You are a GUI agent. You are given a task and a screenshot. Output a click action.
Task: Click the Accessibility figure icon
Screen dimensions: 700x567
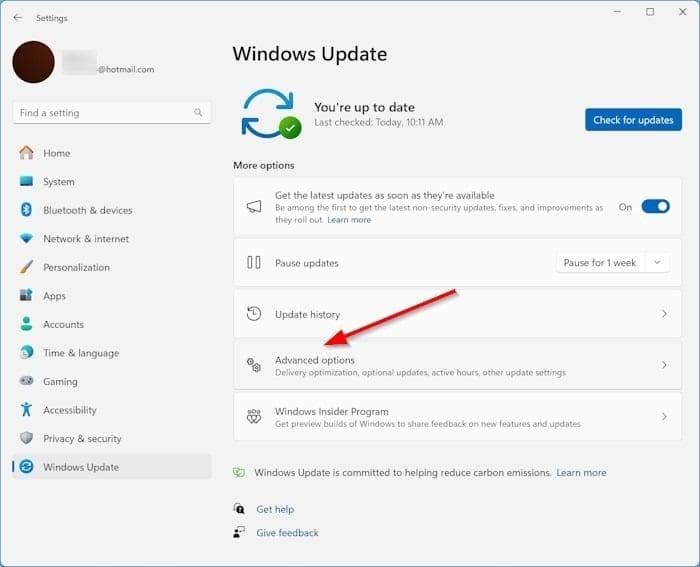click(26, 409)
